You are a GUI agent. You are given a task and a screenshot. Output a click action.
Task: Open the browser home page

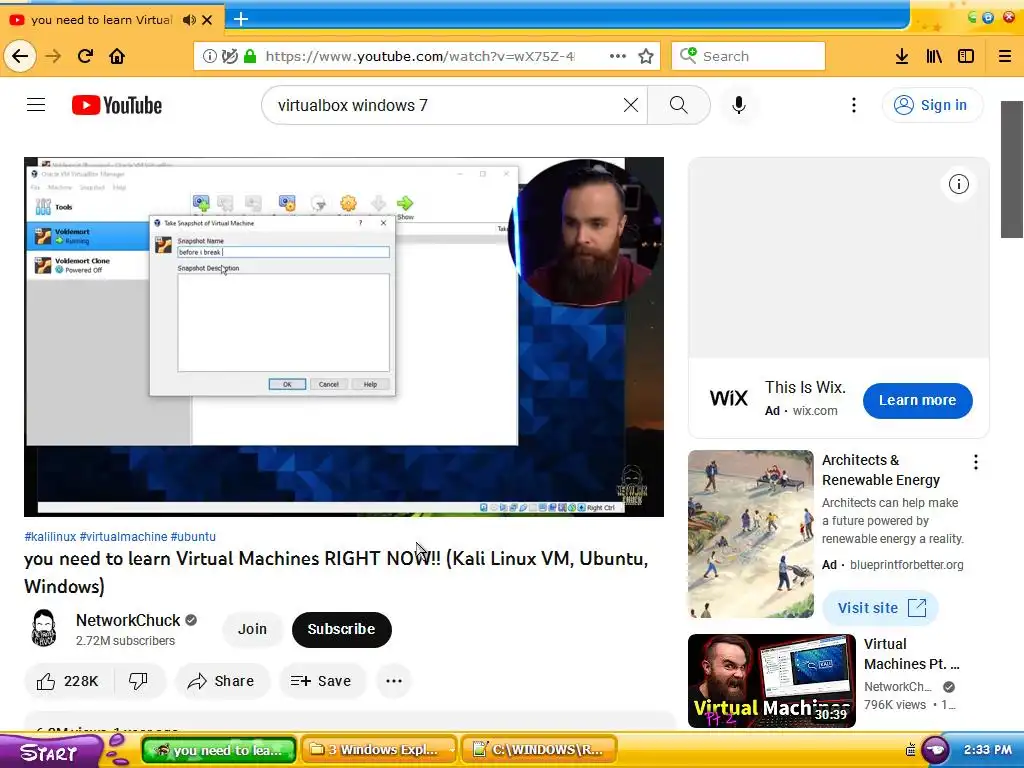117,56
